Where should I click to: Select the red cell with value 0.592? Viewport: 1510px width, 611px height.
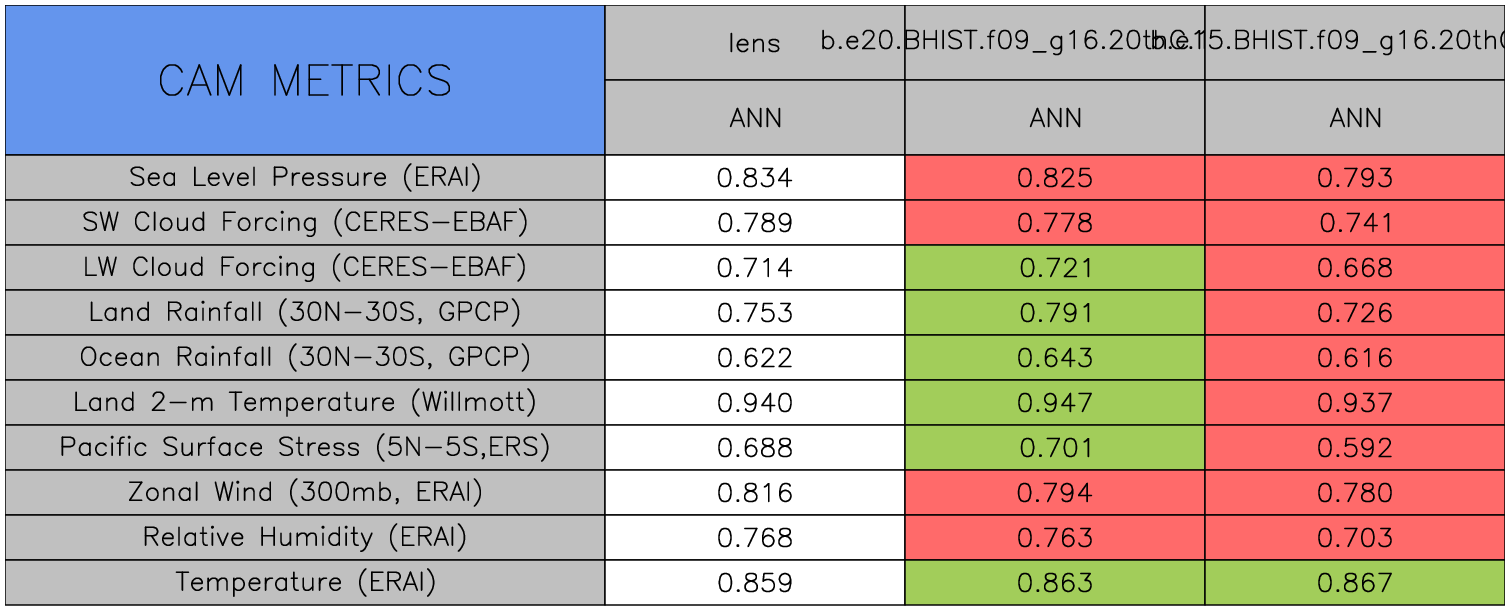pyautogui.click(x=1355, y=448)
